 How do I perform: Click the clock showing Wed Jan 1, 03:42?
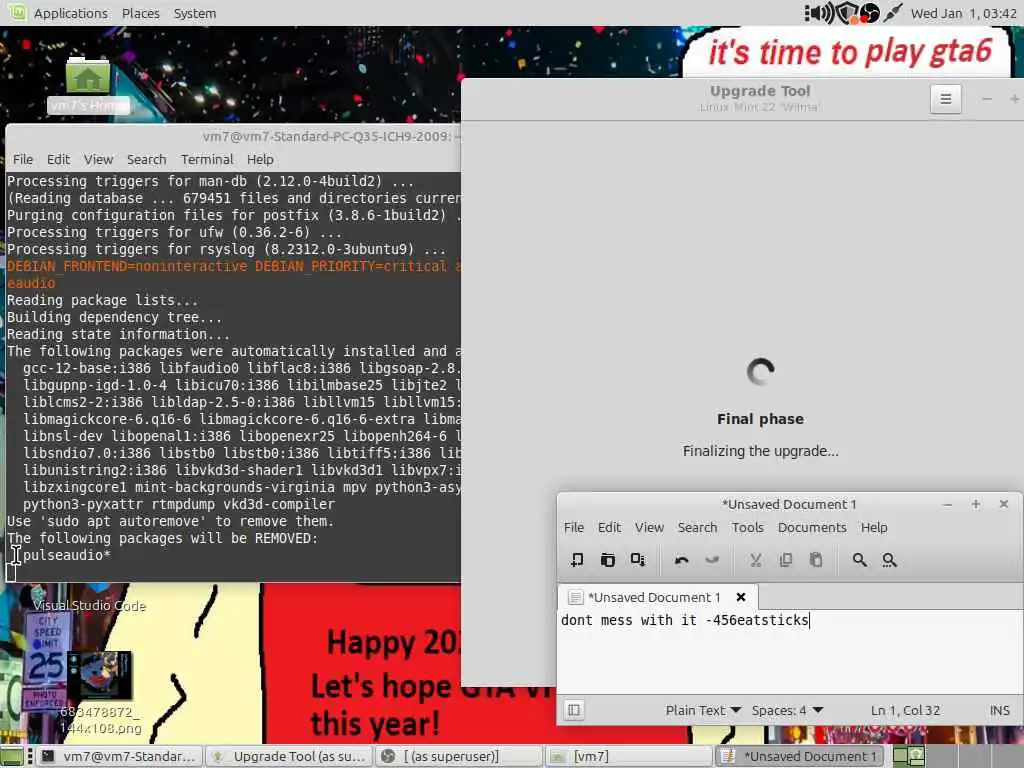(x=963, y=13)
